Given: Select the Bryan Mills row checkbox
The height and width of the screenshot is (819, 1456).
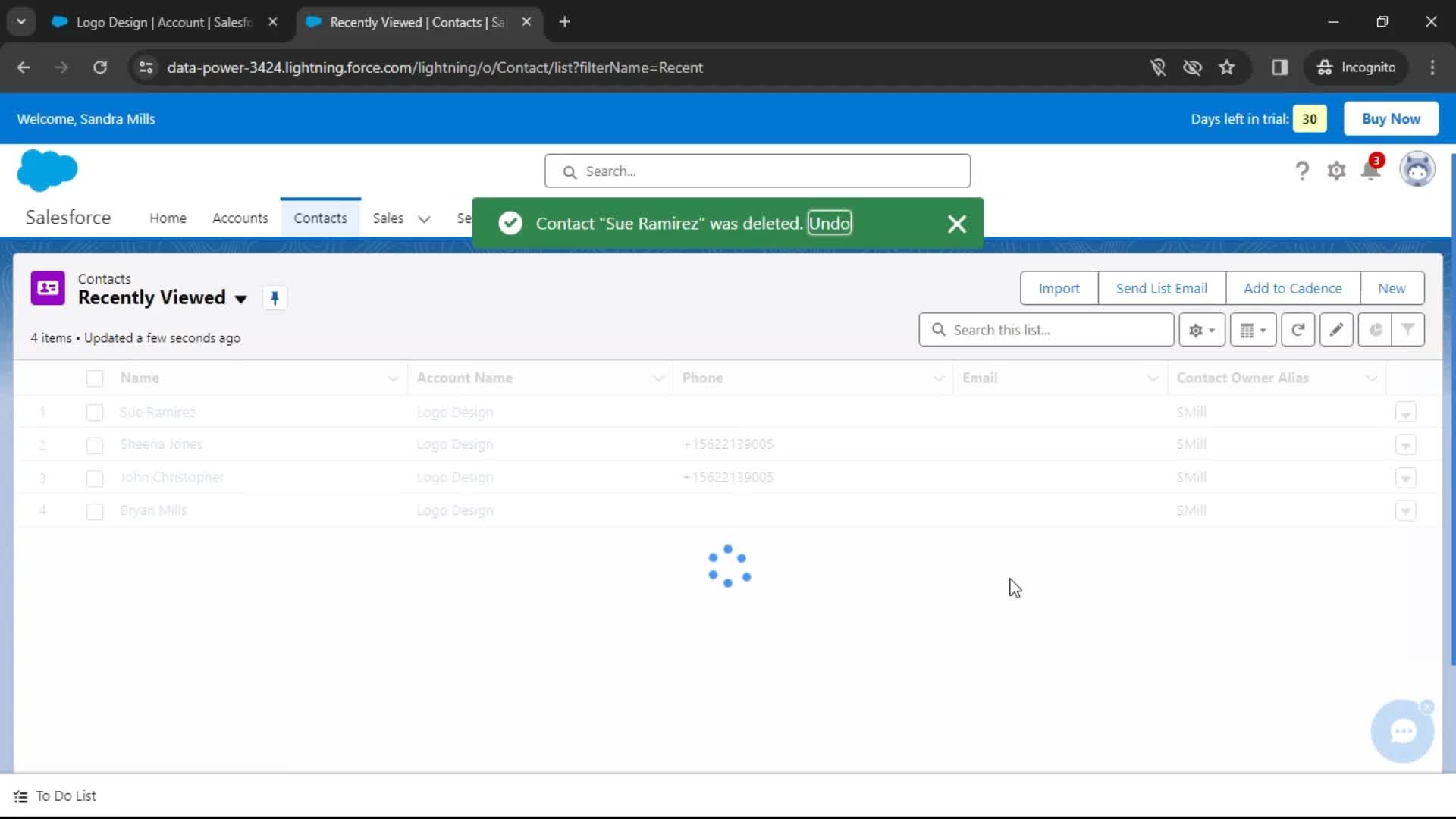Looking at the screenshot, I should [95, 512].
